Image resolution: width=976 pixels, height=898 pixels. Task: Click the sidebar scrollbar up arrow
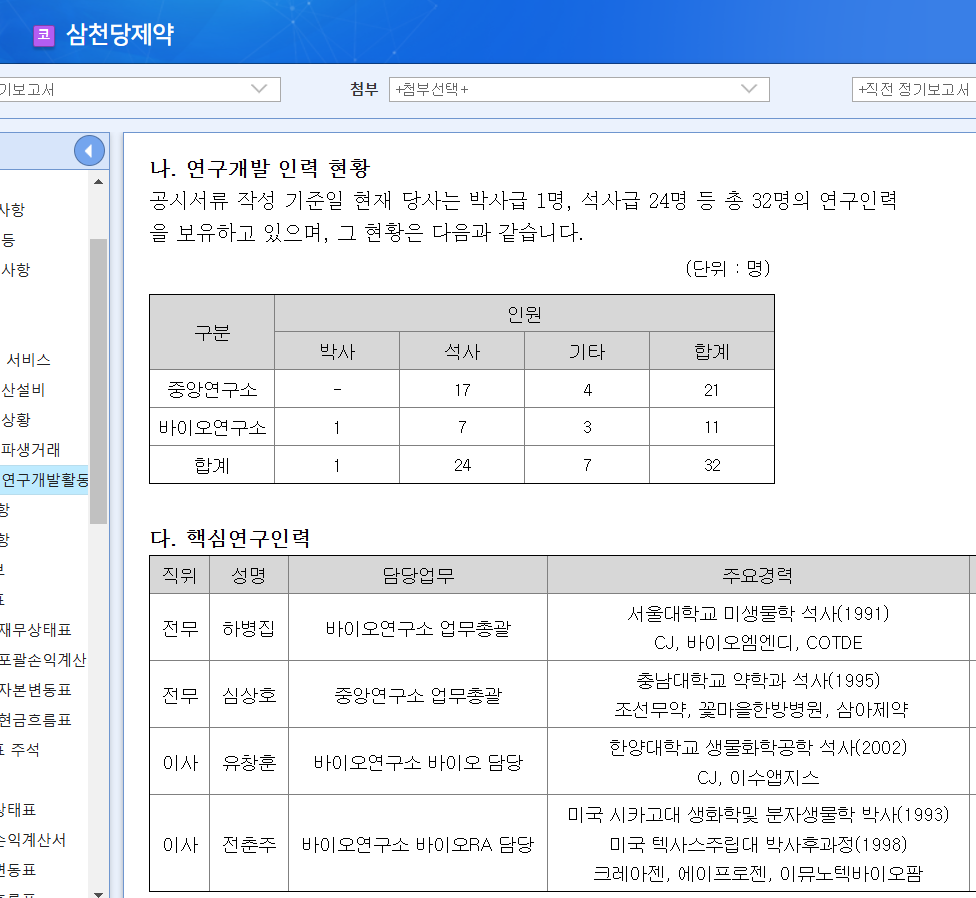click(x=99, y=183)
